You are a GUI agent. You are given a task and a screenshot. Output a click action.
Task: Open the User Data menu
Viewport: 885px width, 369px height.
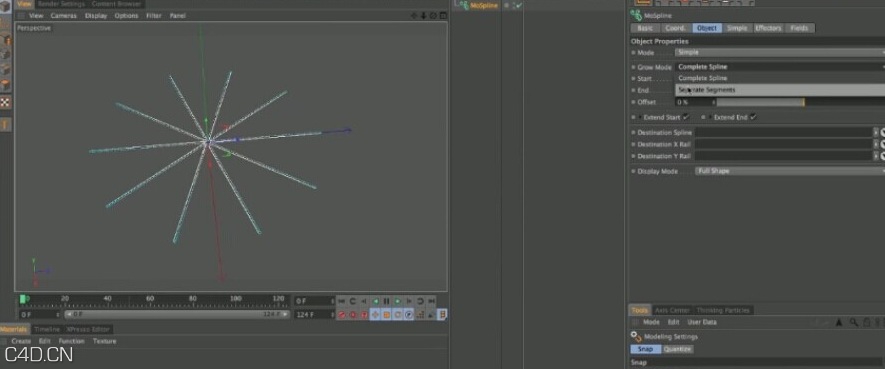702,322
